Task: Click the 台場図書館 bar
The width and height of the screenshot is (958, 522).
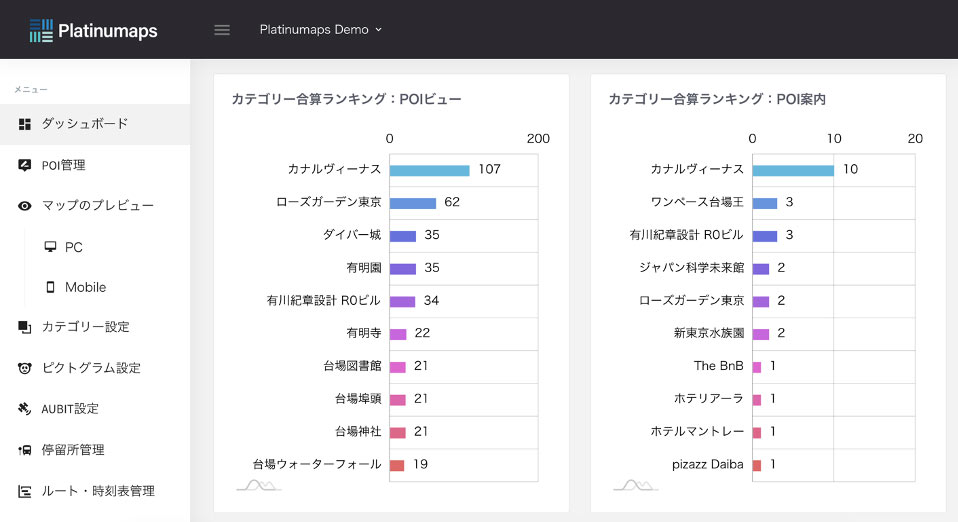Action: [x=398, y=367]
